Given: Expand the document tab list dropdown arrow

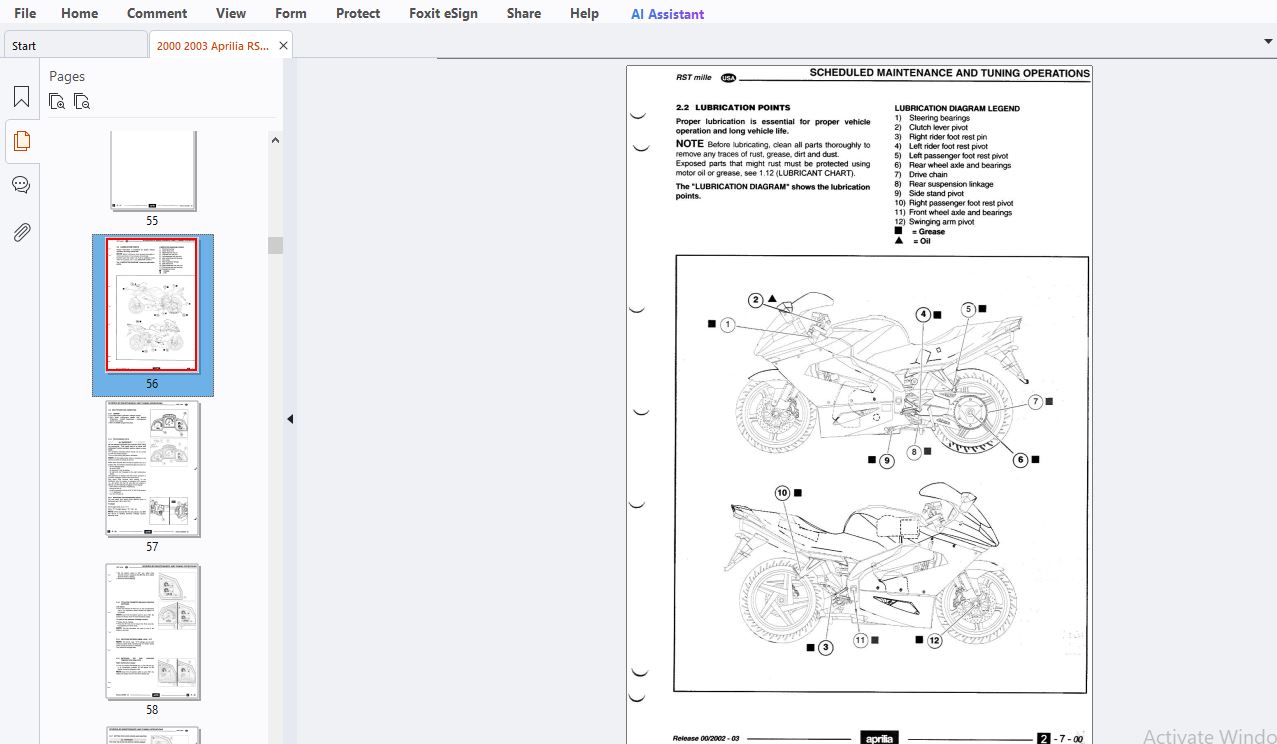Looking at the screenshot, I should click(x=1268, y=41).
